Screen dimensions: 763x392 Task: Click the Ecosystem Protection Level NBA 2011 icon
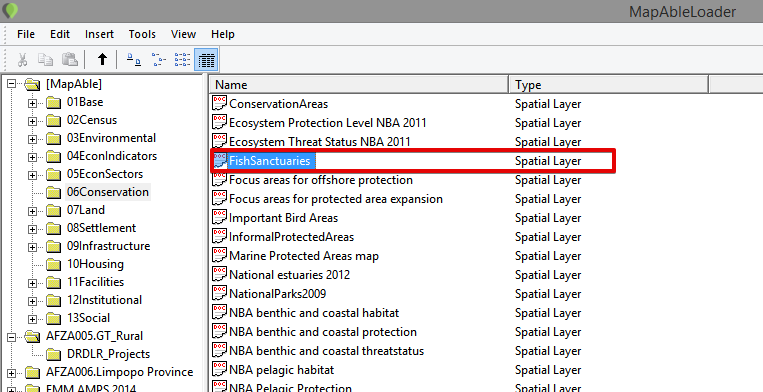pos(219,122)
